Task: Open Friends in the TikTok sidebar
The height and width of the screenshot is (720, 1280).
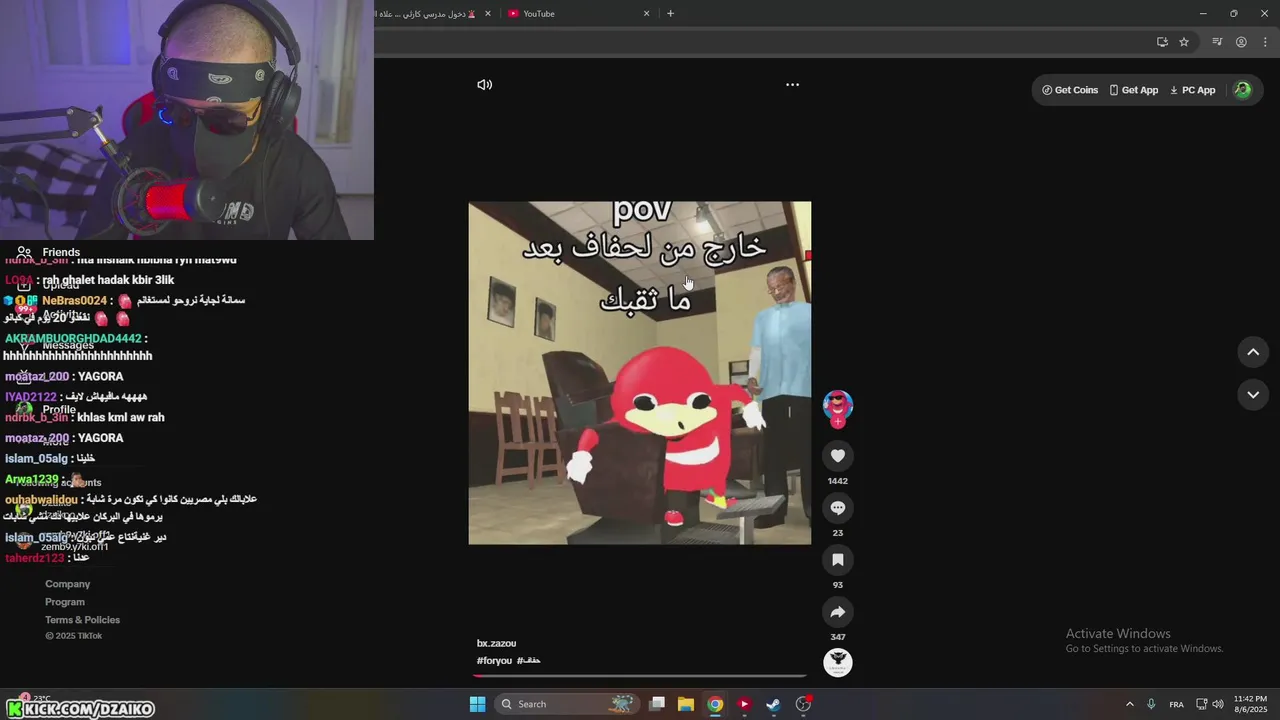Action: point(48,252)
